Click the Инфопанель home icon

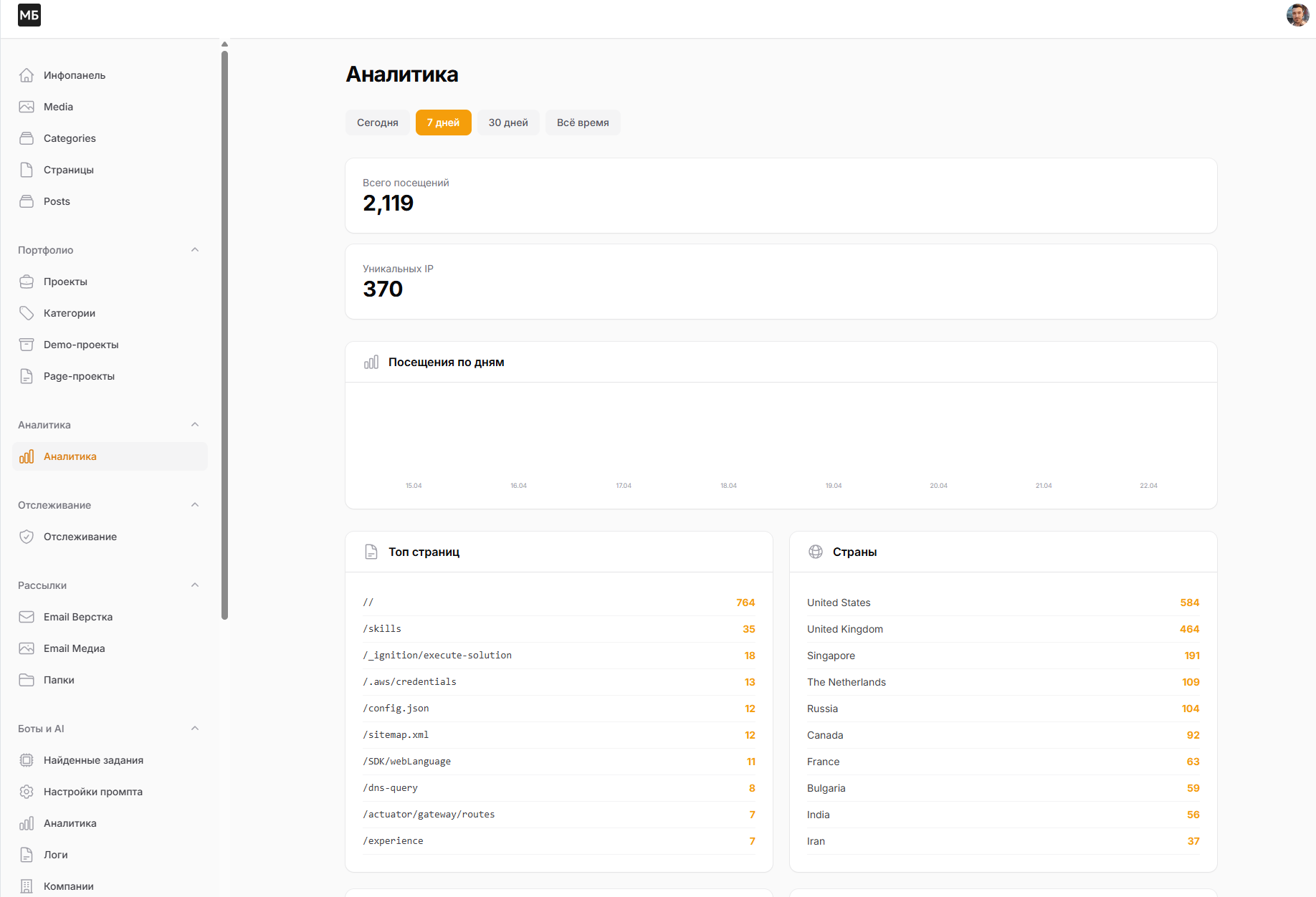27,75
